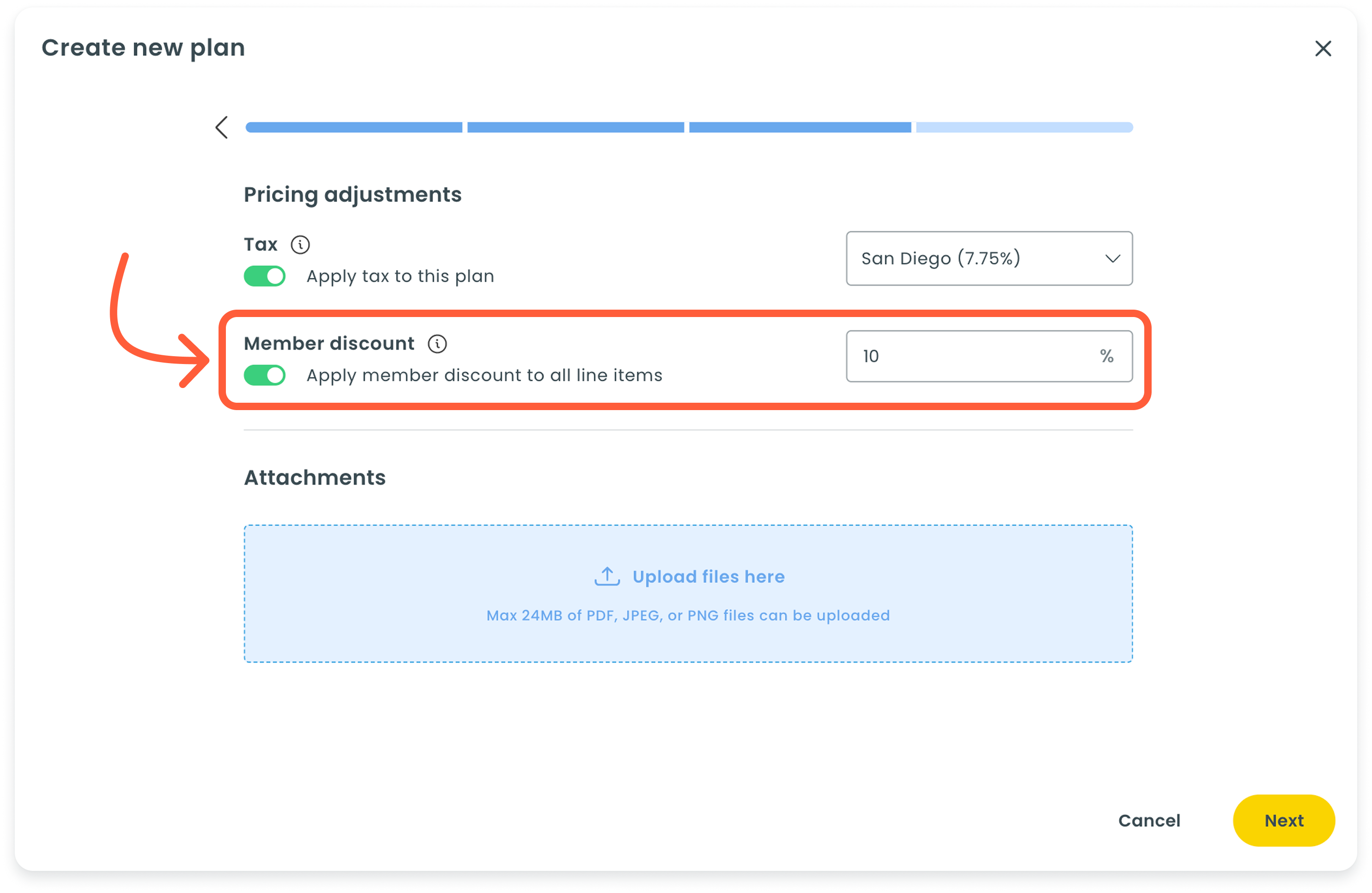
Task: Click the Tax info icon
Action: click(300, 245)
